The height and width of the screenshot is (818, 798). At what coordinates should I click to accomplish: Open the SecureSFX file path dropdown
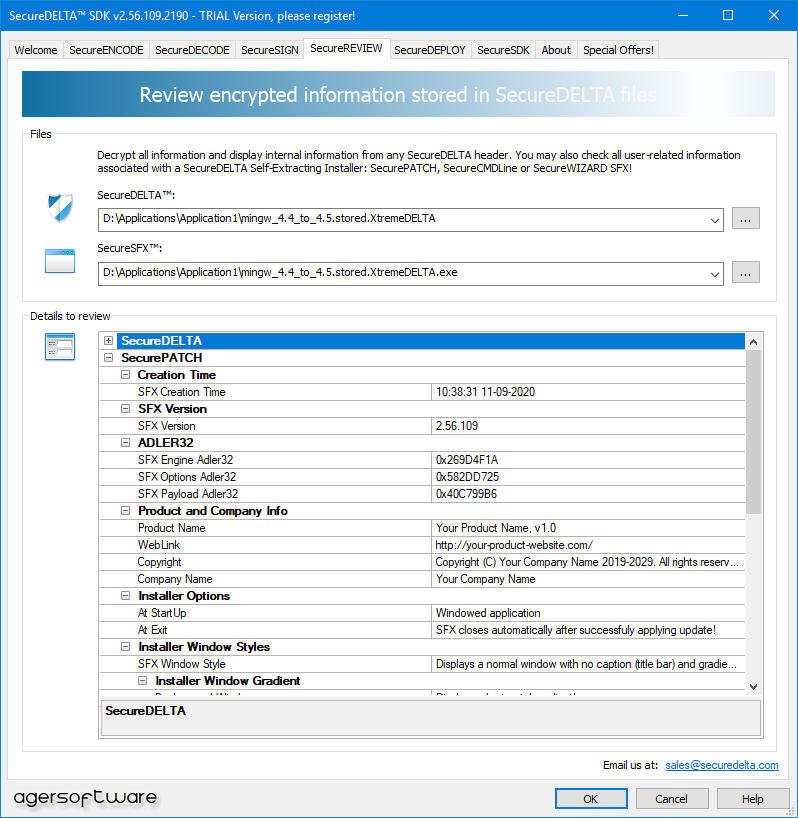(x=715, y=274)
